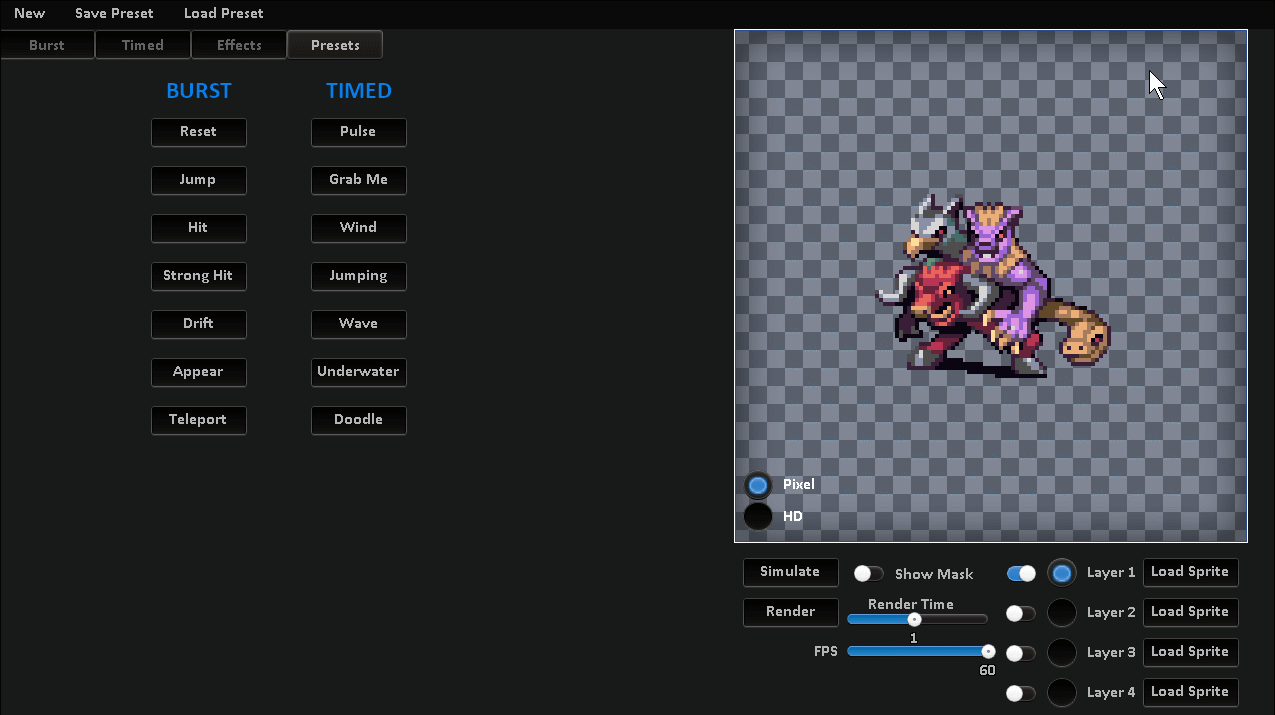Click the BURST column heading

(198, 91)
